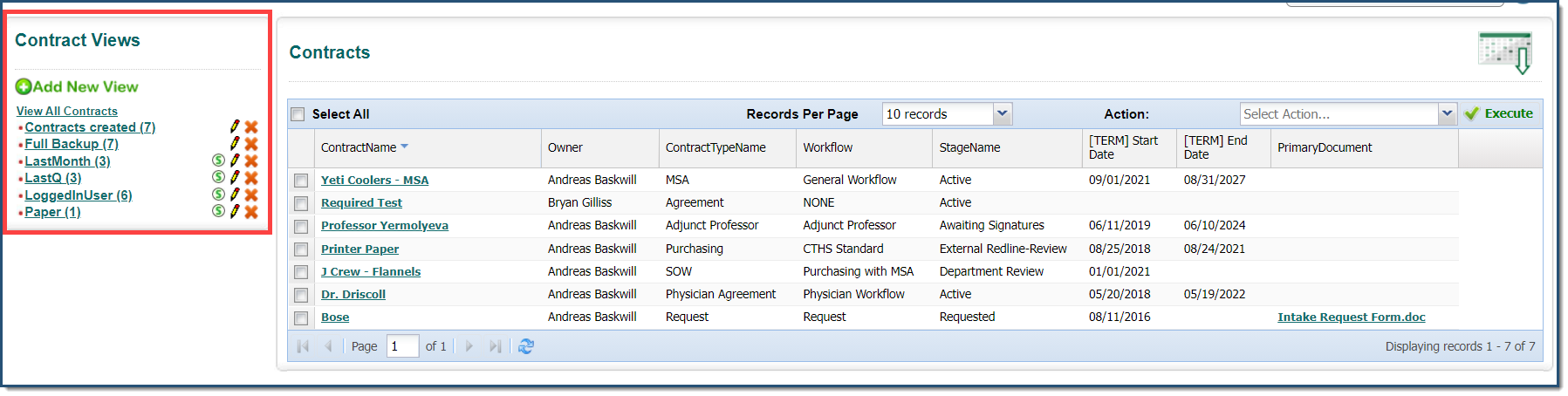Click the page number input field
Viewport: 1568px width, 396px height.
click(x=402, y=346)
